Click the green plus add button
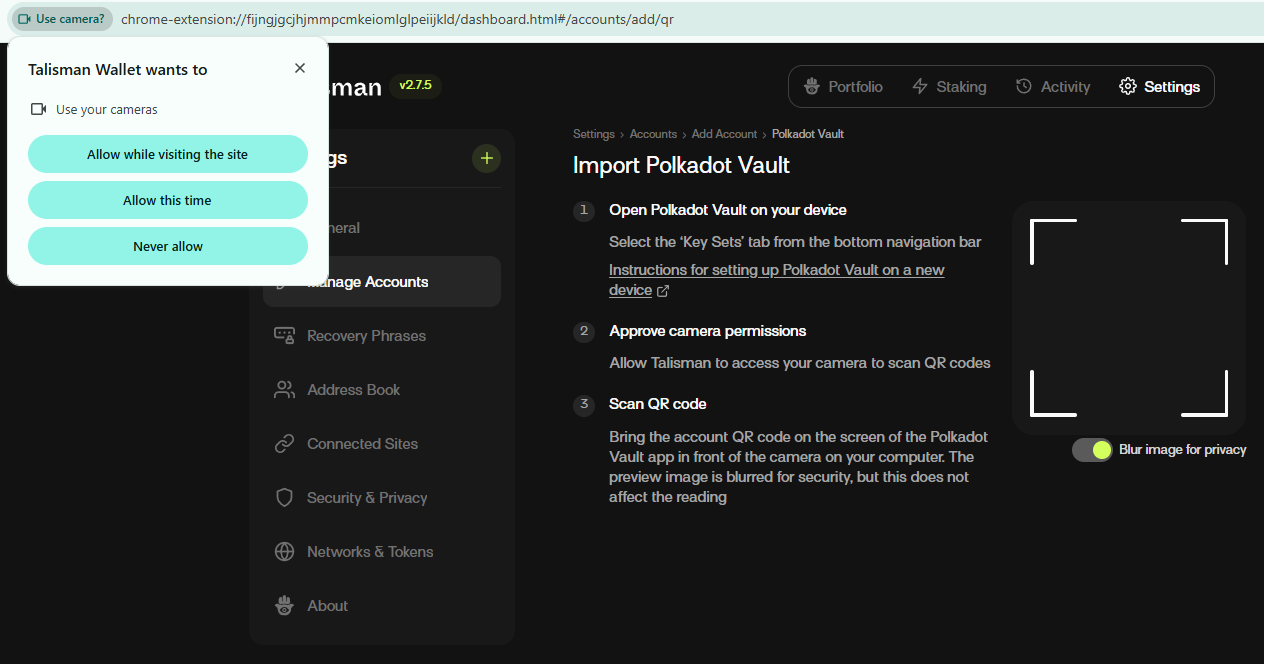This screenshot has width=1264, height=664. (x=486, y=158)
